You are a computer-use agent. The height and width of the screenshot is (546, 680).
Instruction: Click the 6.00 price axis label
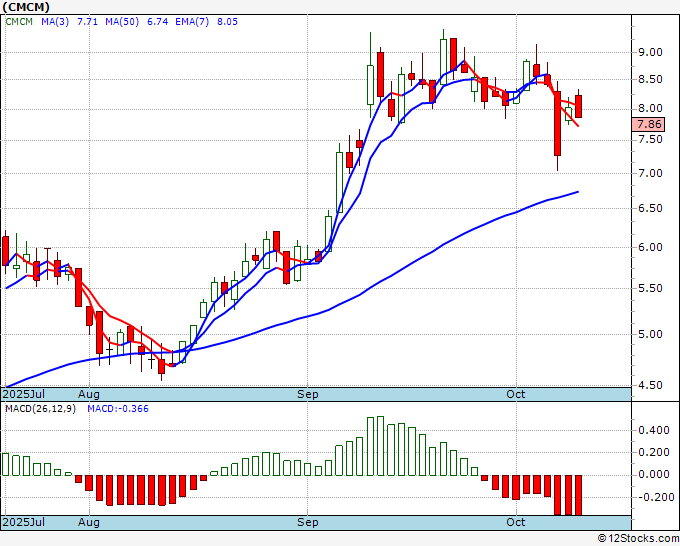650,247
